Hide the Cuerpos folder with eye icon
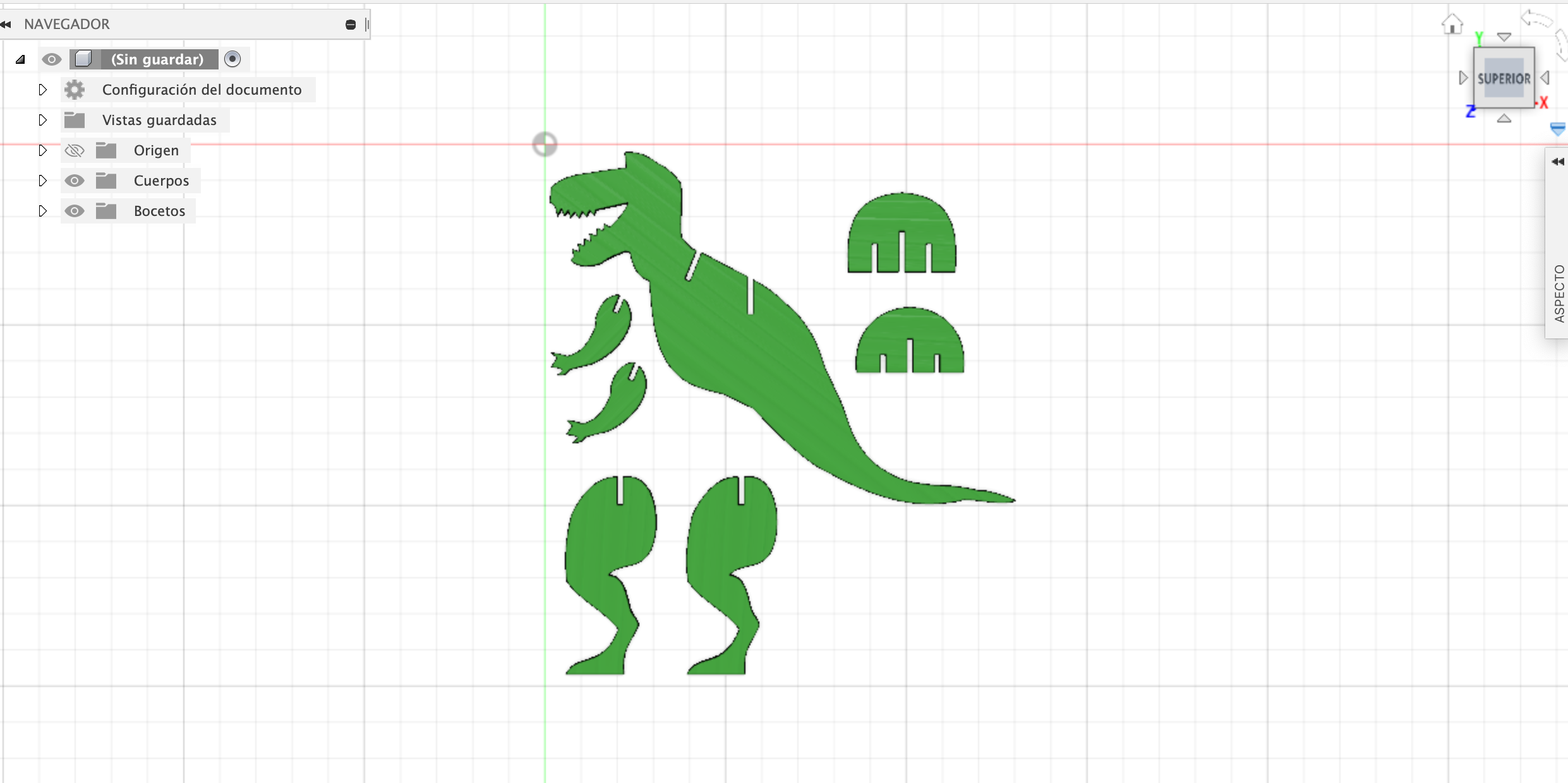 [x=75, y=181]
